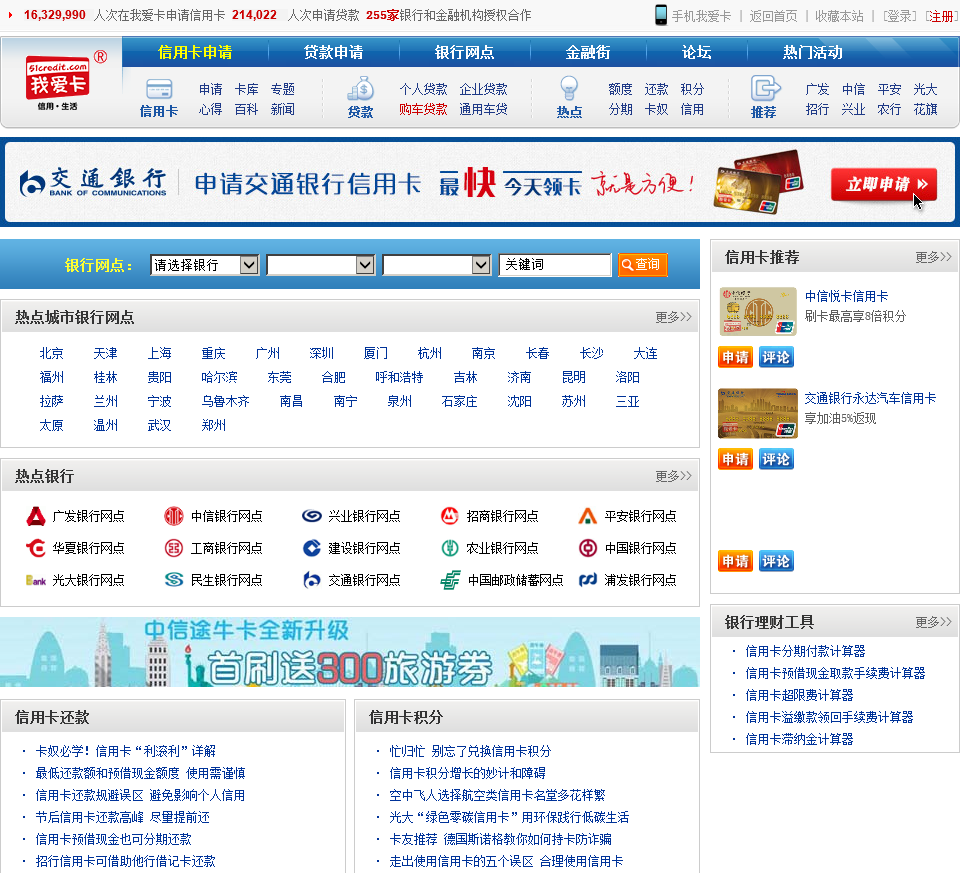
Task: Open the 请选择银行 dropdown
Action: point(204,265)
